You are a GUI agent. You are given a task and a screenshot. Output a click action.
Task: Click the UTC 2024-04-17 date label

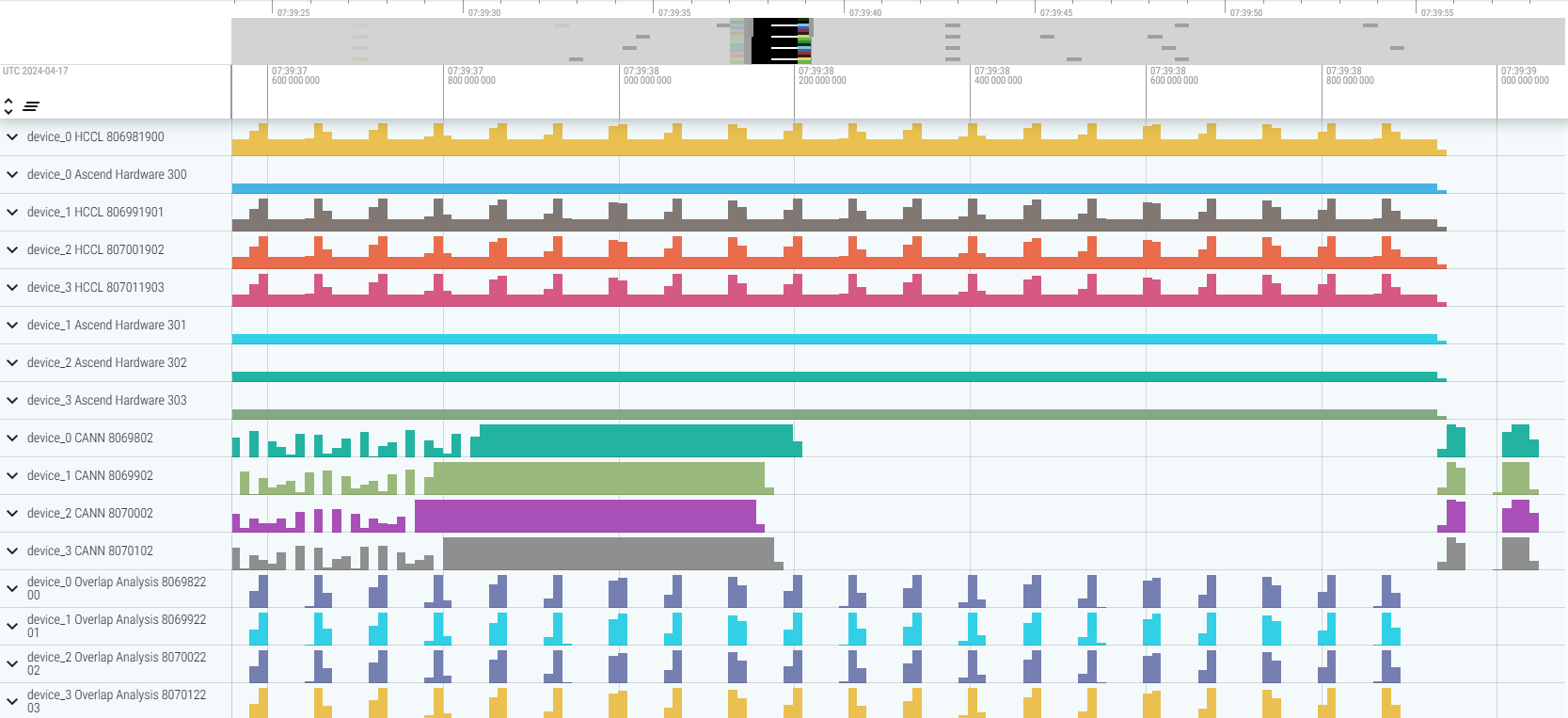click(x=36, y=72)
